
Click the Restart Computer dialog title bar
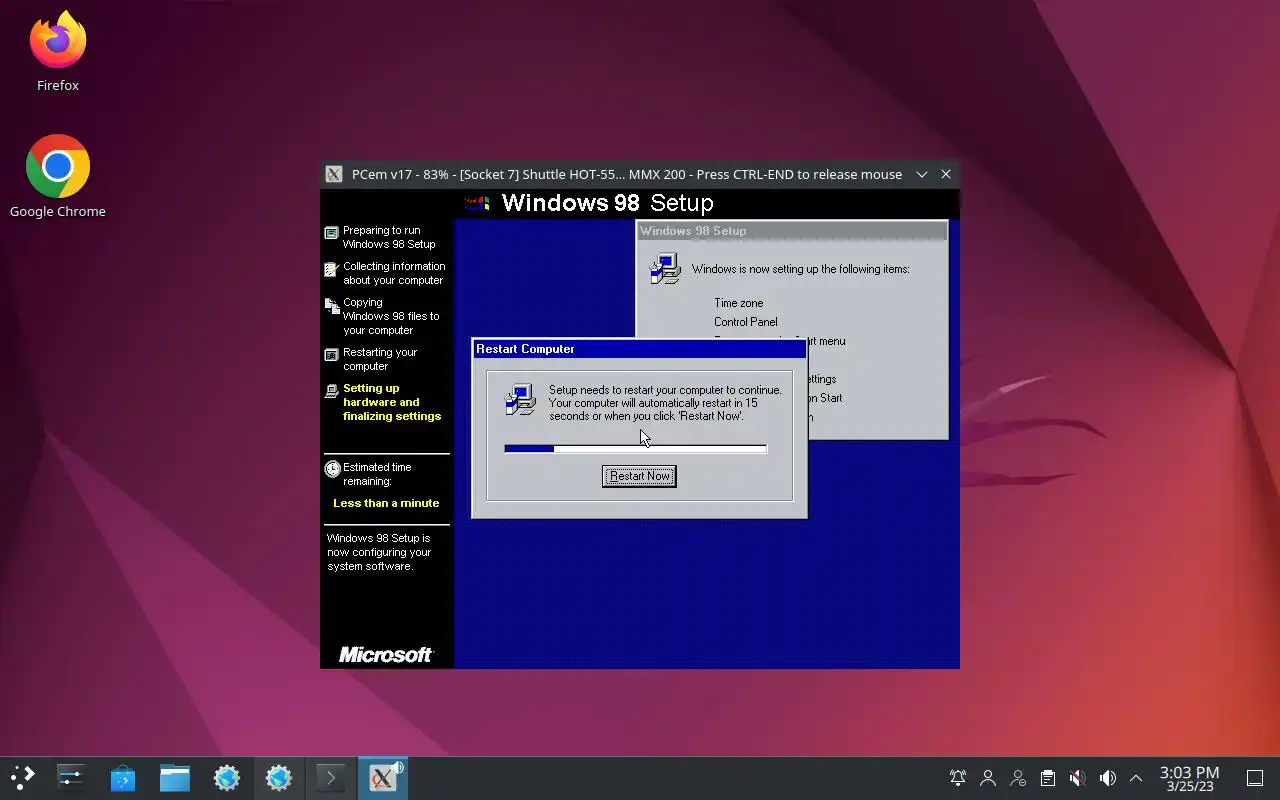[x=639, y=349]
